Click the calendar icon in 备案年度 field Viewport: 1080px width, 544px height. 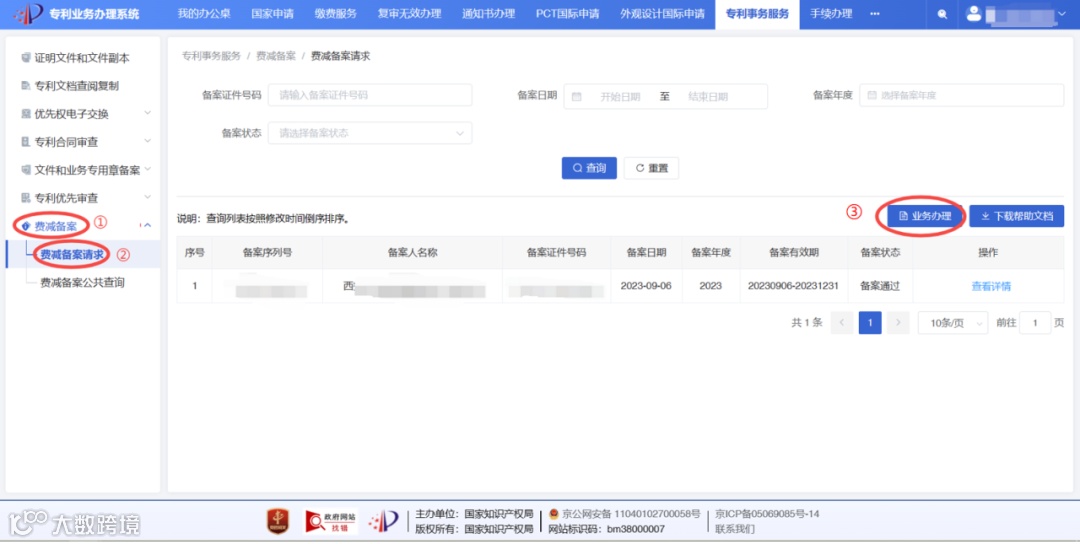[x=872, y=96]
